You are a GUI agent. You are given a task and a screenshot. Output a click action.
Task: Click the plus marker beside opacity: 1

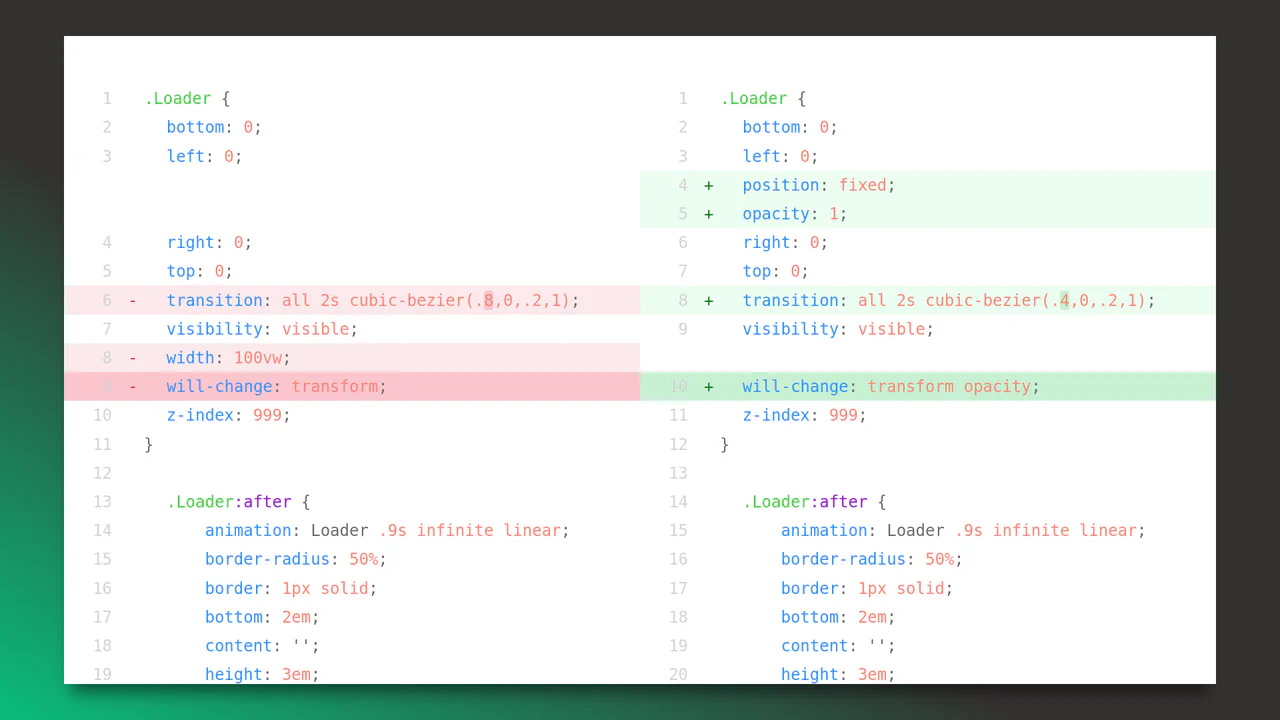click(x=708, y=214)
